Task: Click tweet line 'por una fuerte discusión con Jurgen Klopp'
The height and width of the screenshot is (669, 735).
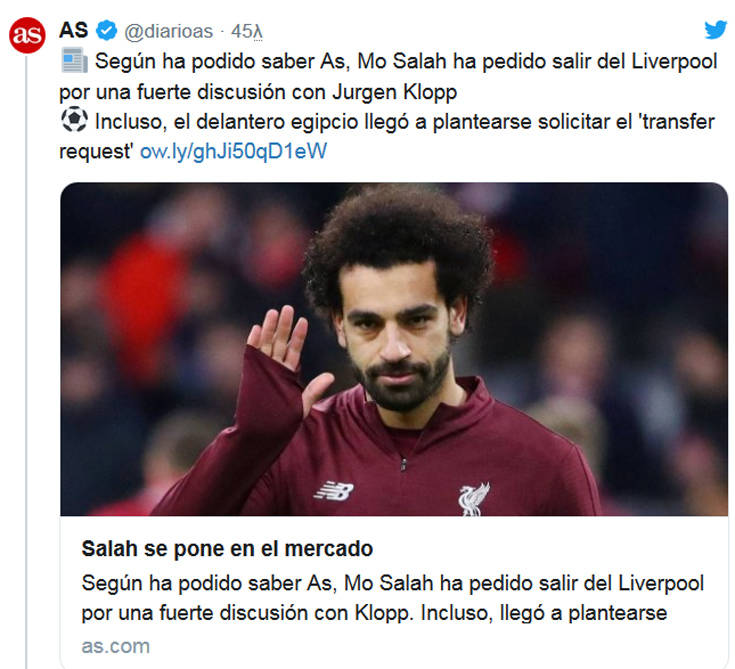Action: click(x=258, y=92)
